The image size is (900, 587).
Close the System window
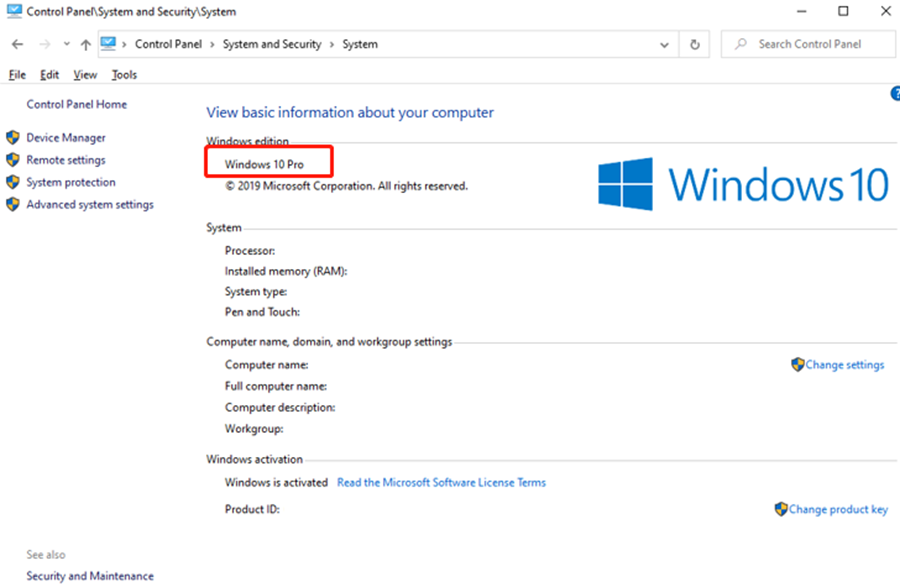886,11
